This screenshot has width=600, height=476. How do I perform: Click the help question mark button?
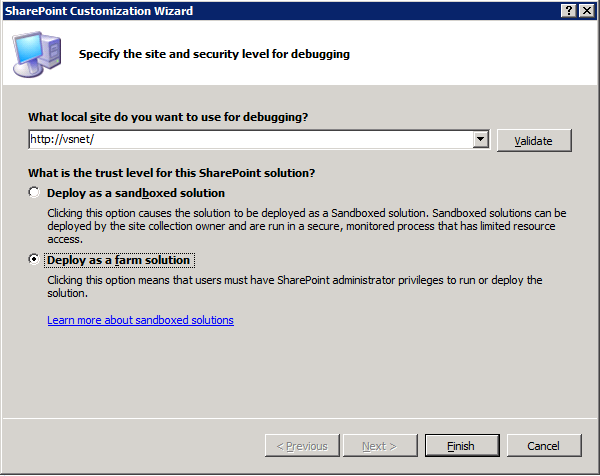[x=569, y=11]
